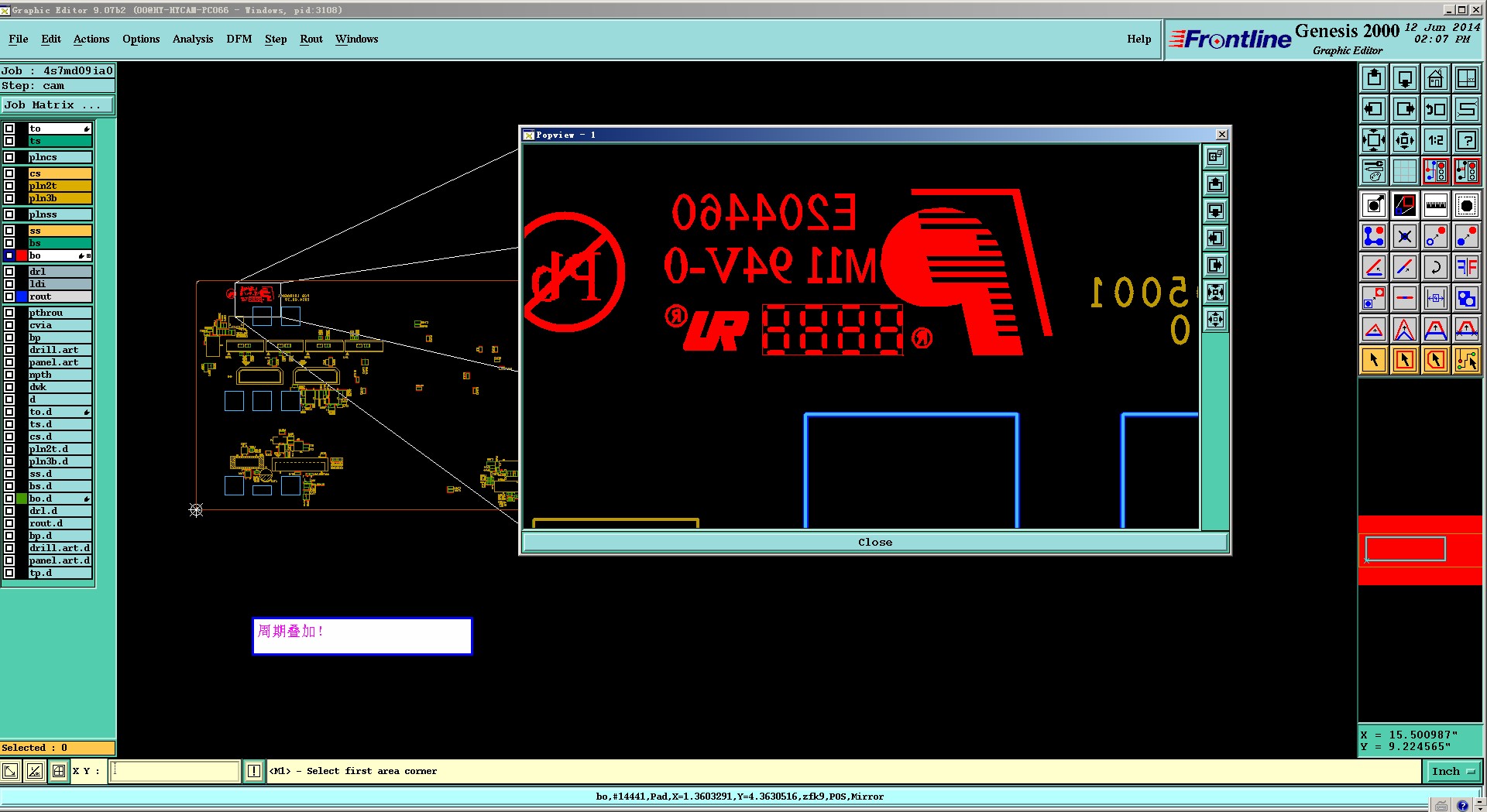Click the pan up view icon in main toolbar
The width and height of the screenshot is (1487, 812).
tap(1374, 78)
